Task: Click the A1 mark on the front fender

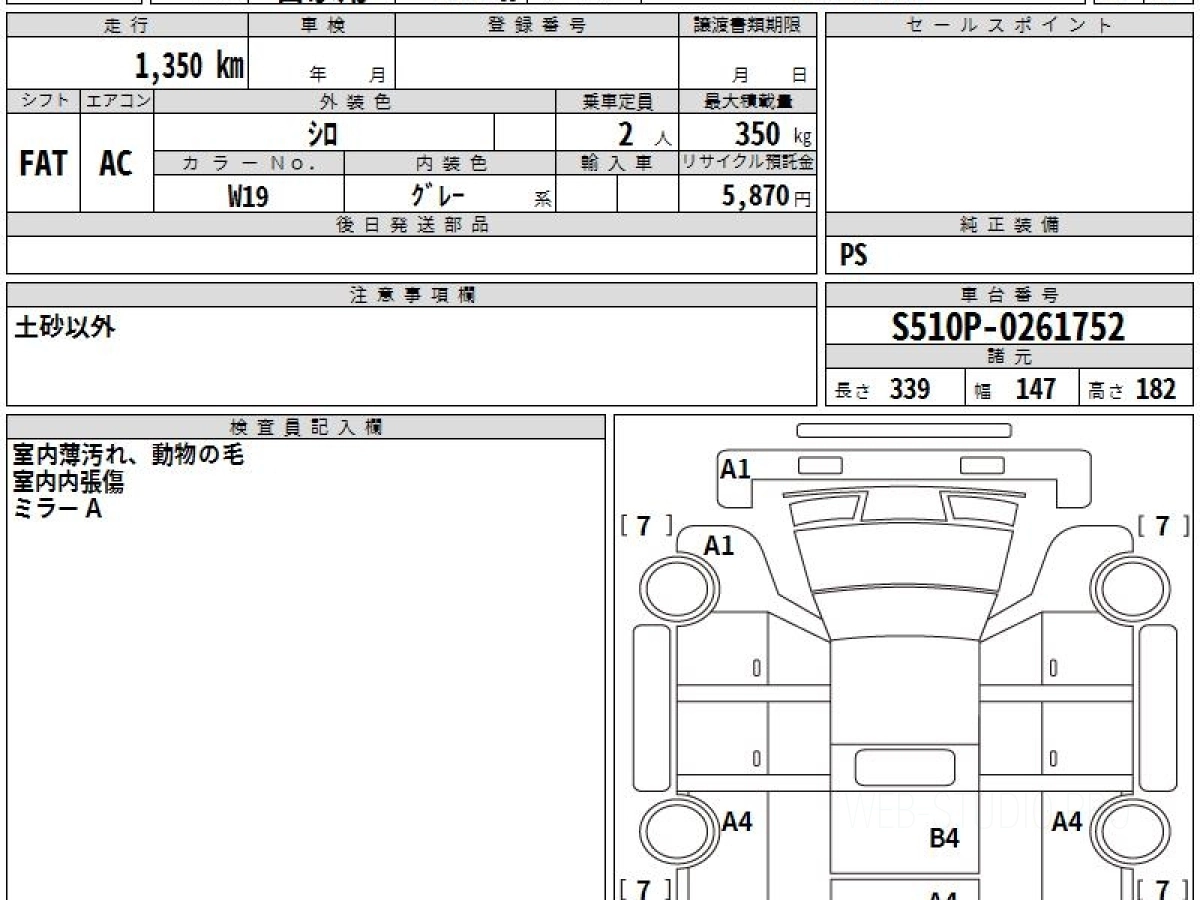Action: point(719,545)
